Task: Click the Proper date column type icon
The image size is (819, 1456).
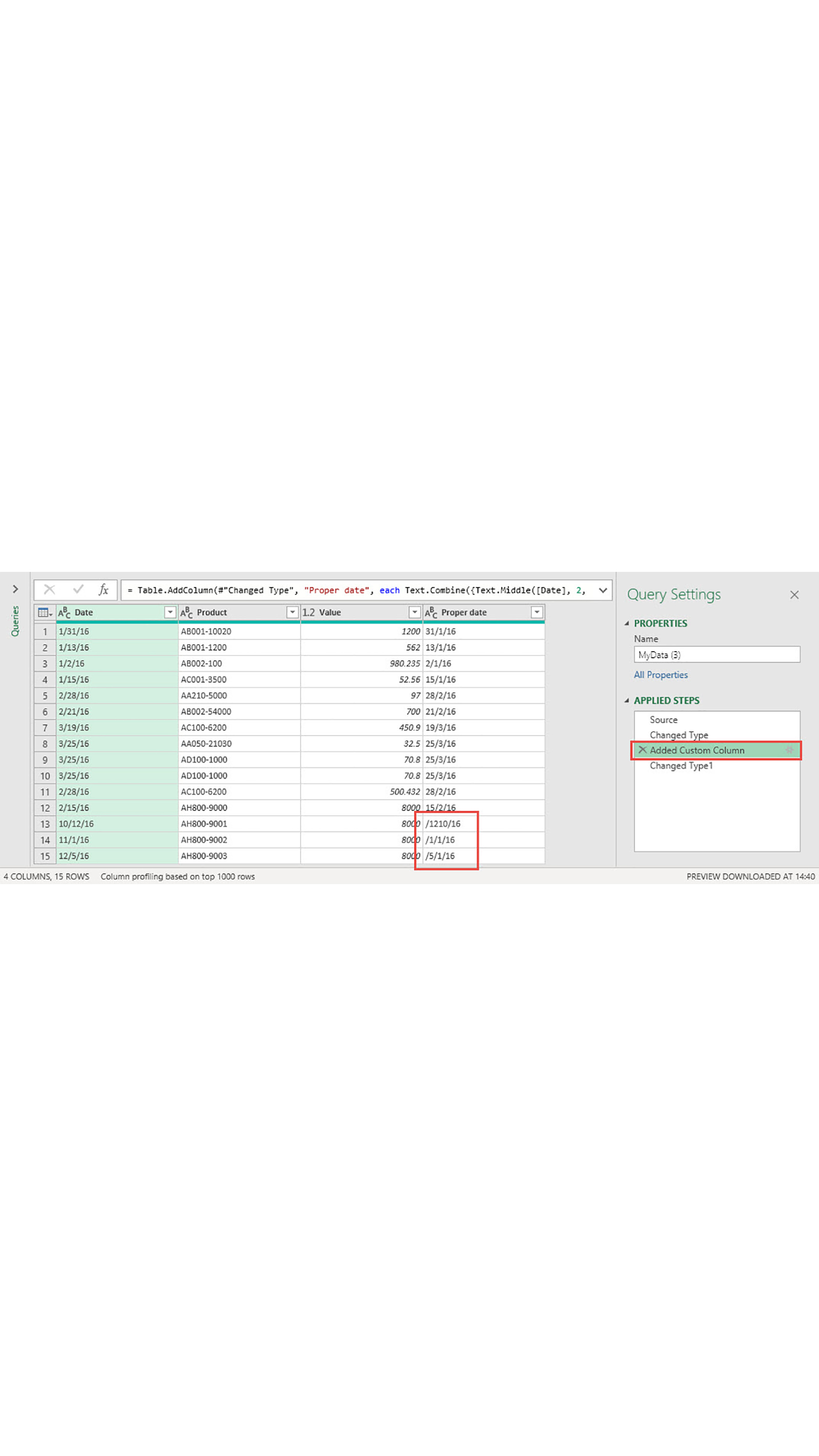Action: (430, 612)
